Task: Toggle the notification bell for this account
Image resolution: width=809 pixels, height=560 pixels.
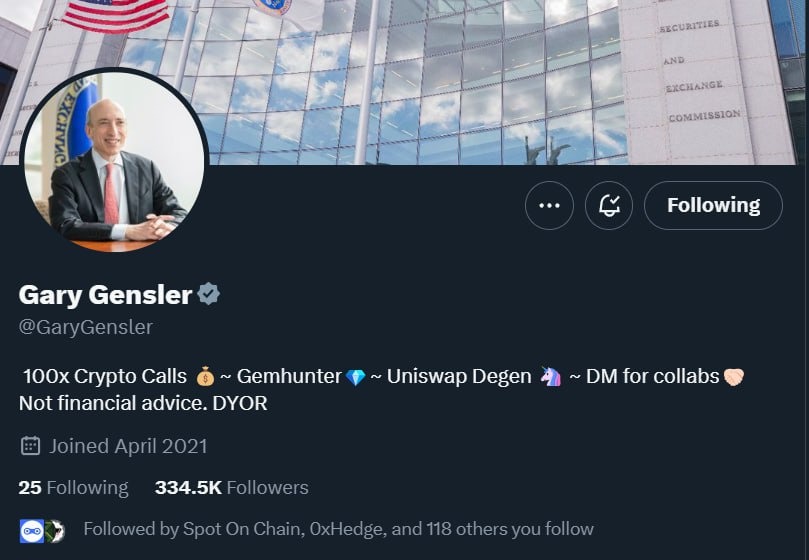Action: (609, 205)
